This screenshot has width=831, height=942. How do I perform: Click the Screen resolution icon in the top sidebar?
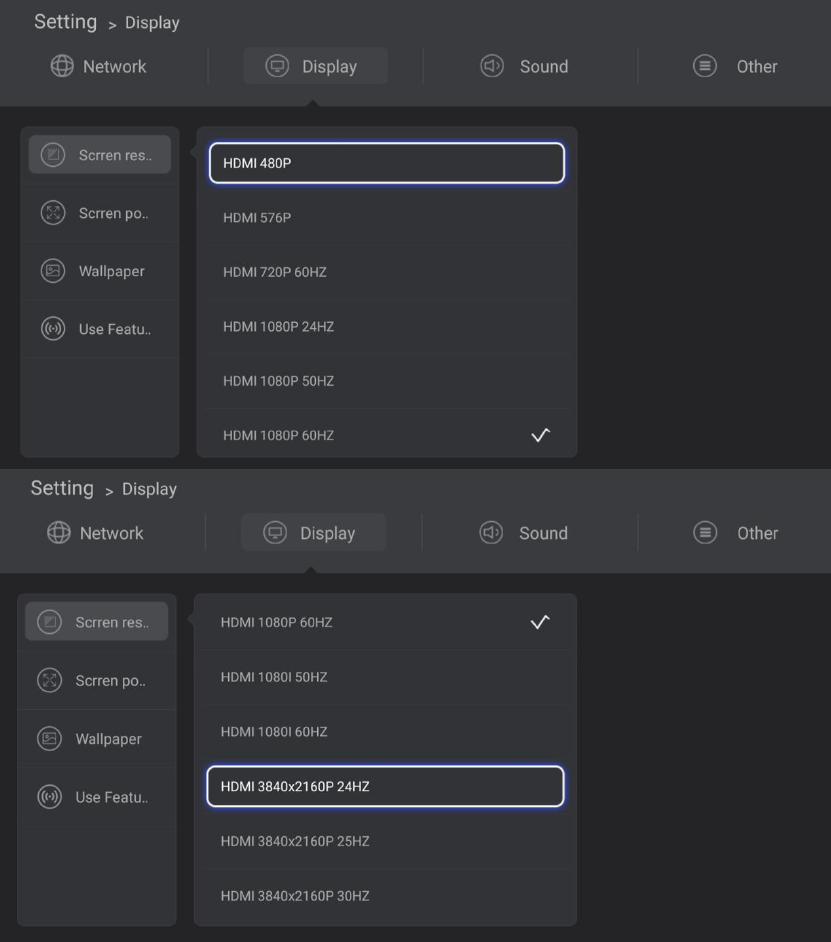click(x=53, y=155)
